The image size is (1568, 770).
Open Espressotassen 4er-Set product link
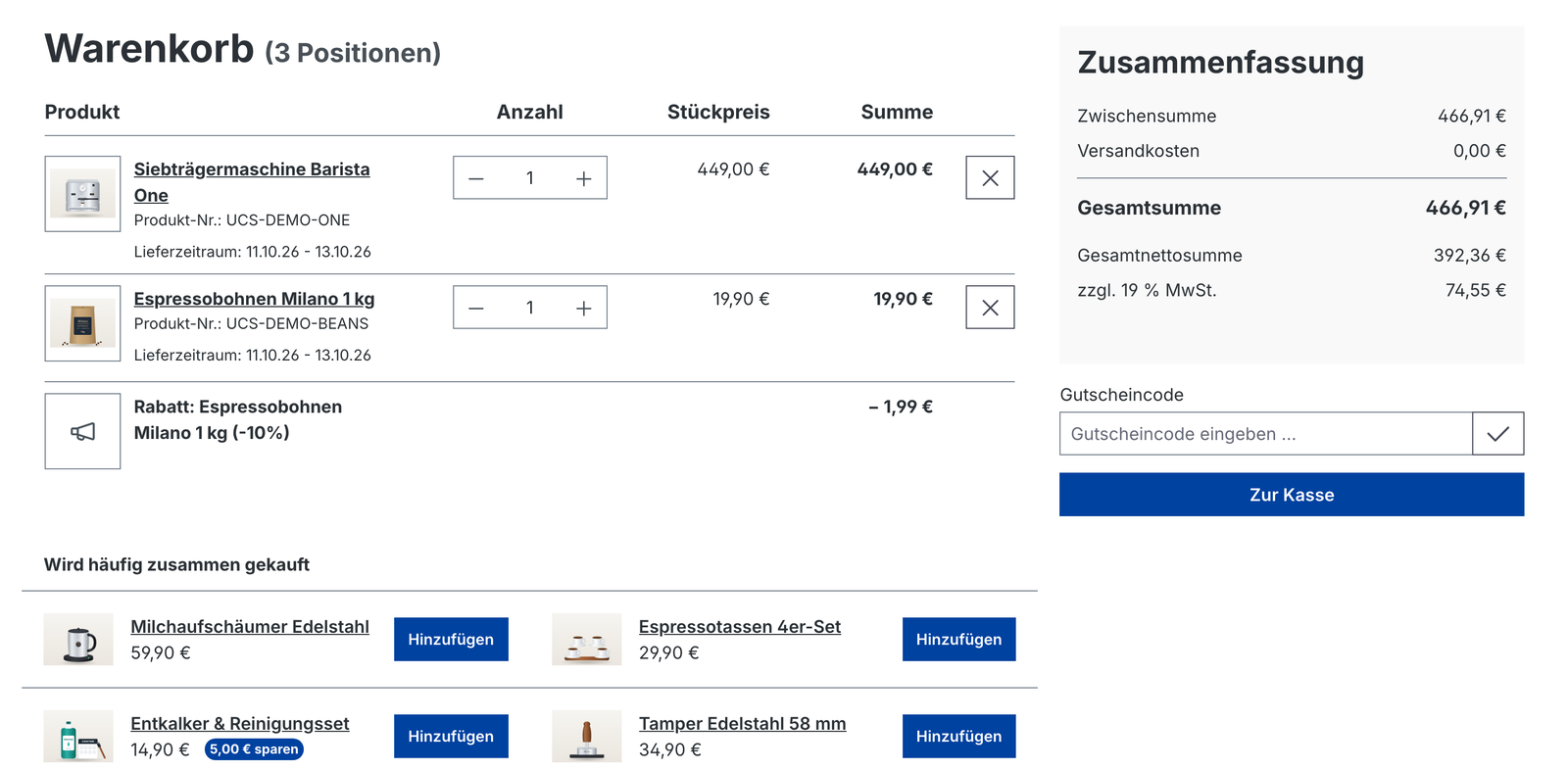point(740,627)
